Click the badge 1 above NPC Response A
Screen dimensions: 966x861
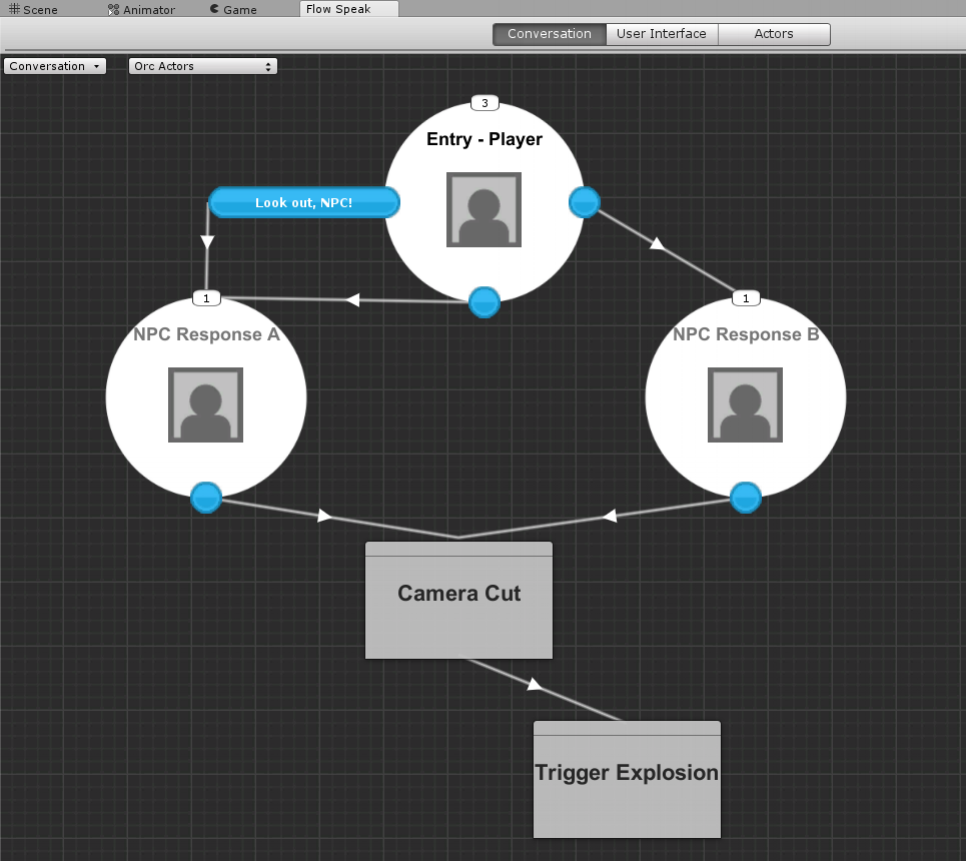(206, 297)
